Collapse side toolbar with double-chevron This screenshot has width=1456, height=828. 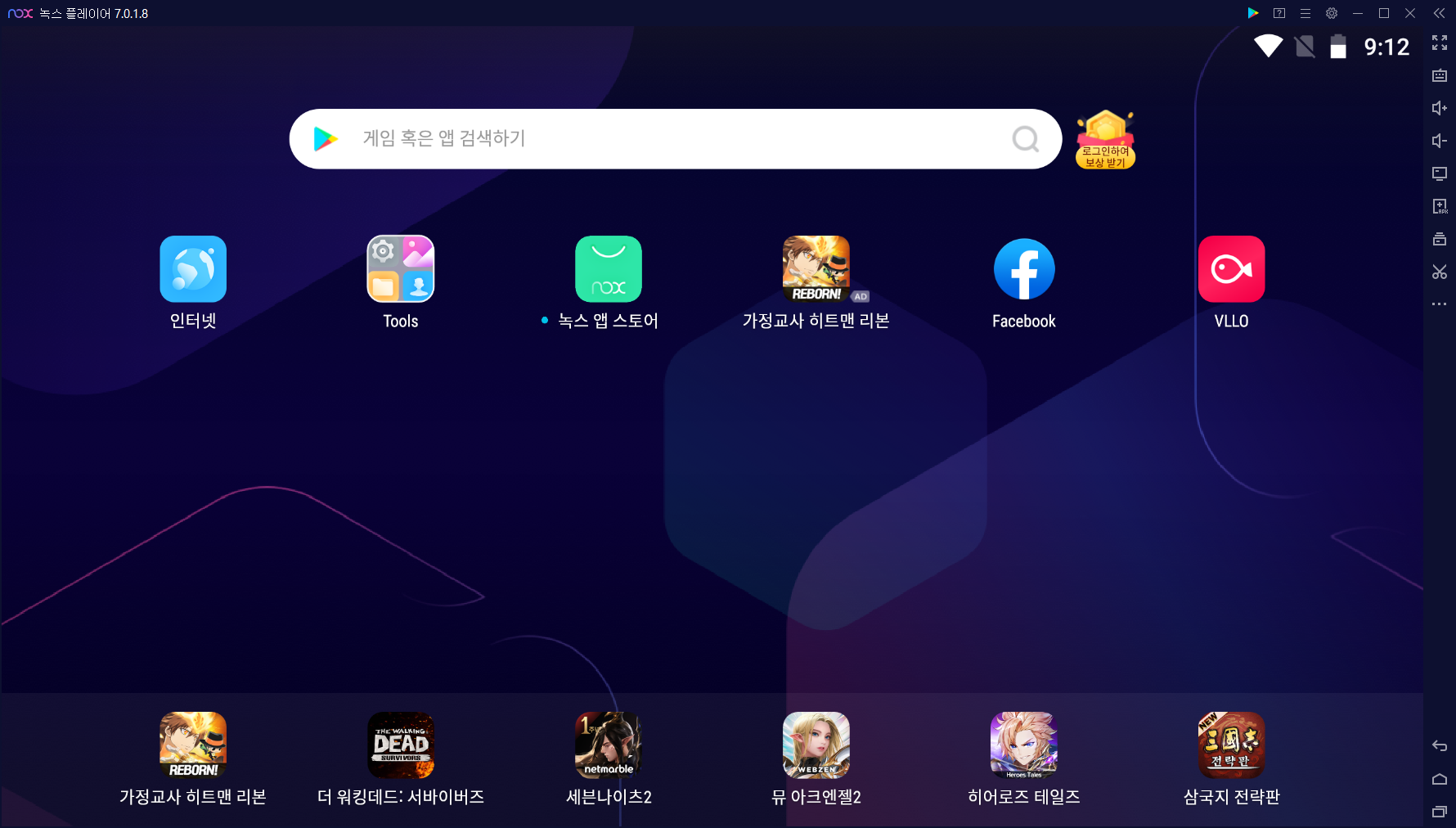tap(1440, 13)
